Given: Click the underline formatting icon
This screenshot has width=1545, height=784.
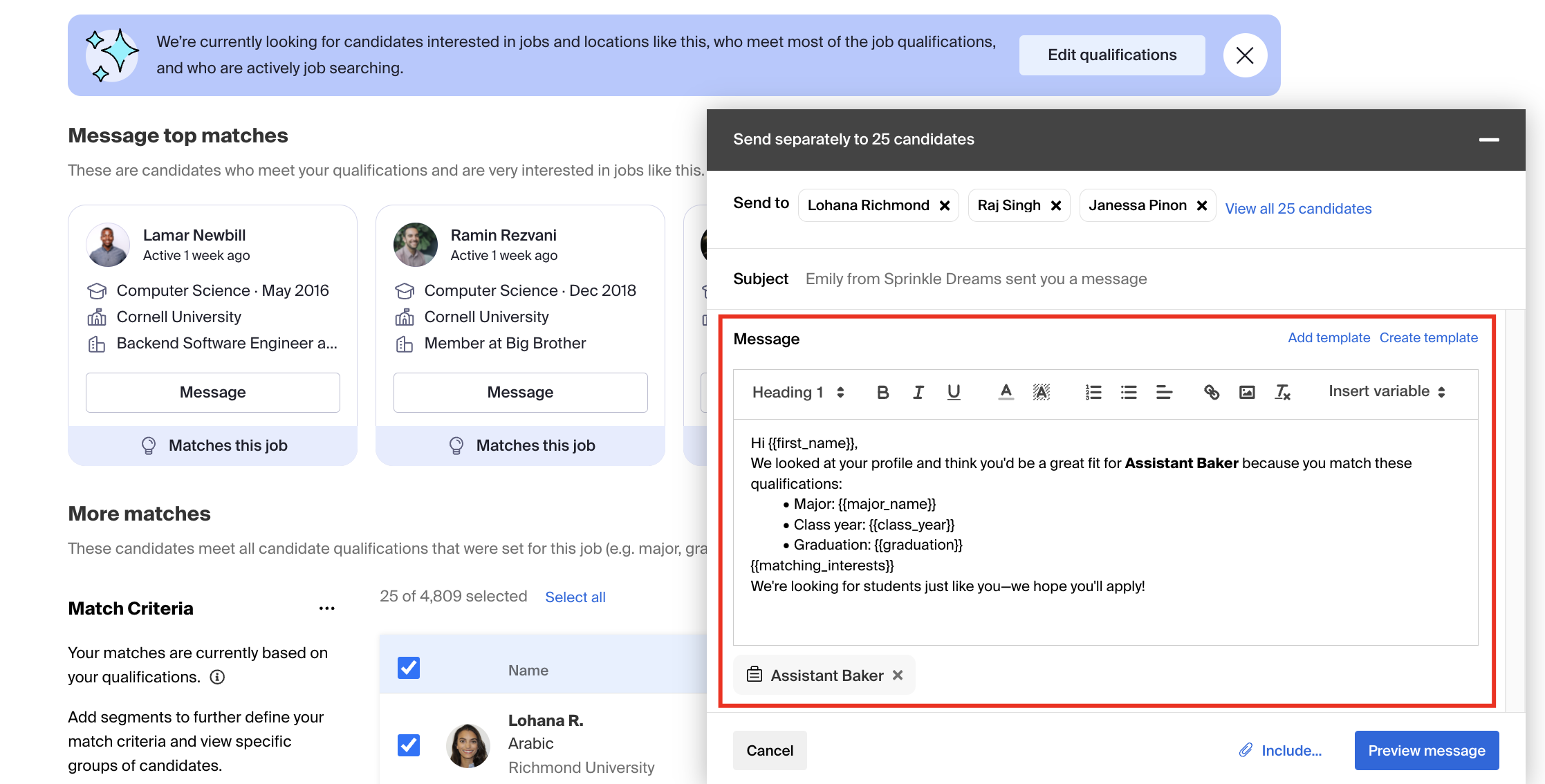Looking at the screenshot, I should (953, 392).
